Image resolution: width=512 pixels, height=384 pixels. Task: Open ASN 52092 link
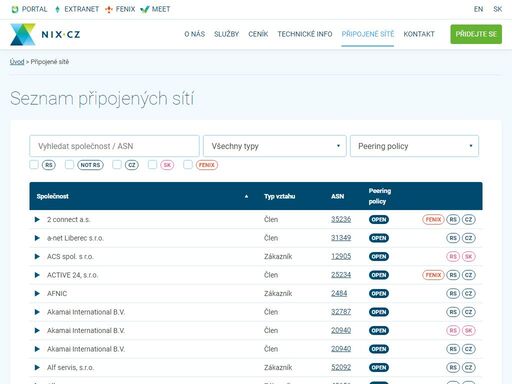coord(341,367)
